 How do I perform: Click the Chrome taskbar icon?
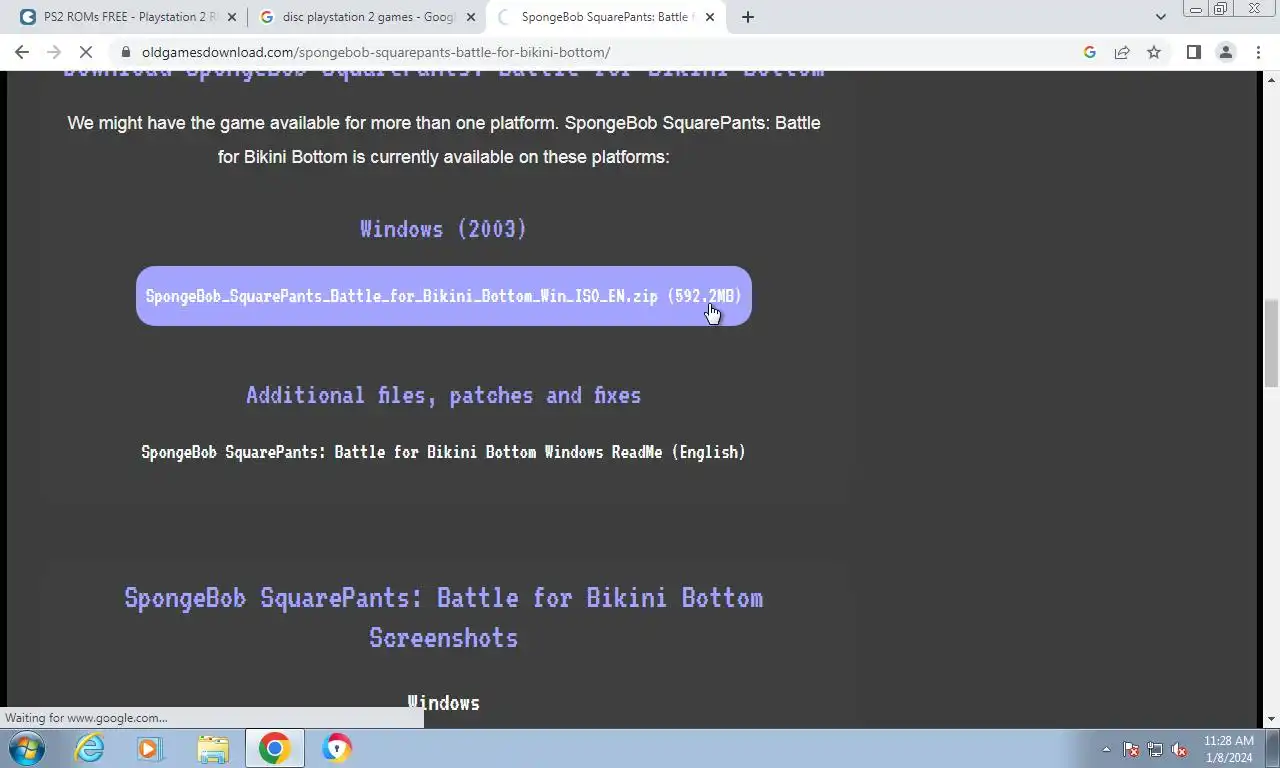coord(274,748)
